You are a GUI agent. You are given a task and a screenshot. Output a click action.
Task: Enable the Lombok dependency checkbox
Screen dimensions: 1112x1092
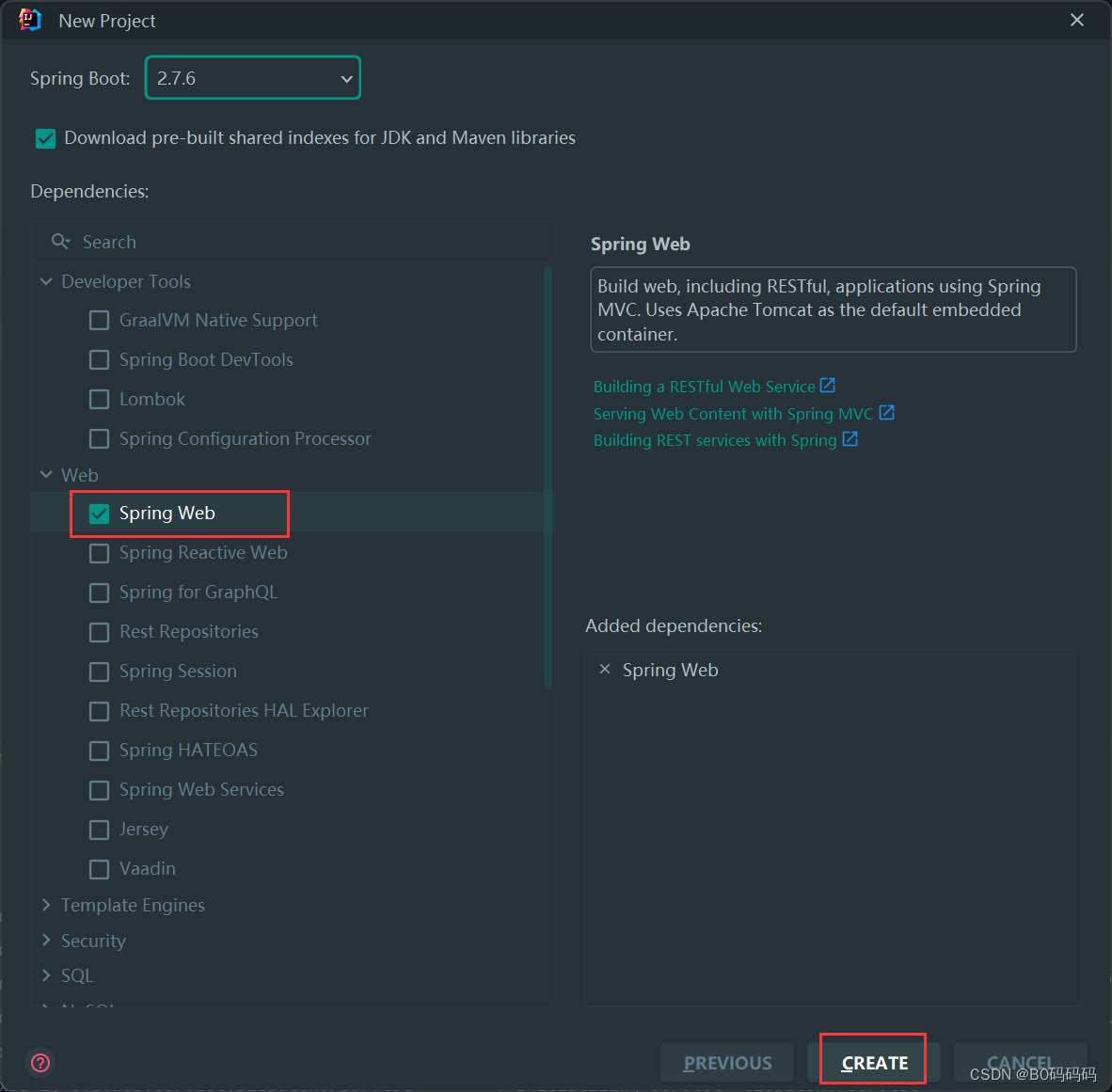click(99, 400)
